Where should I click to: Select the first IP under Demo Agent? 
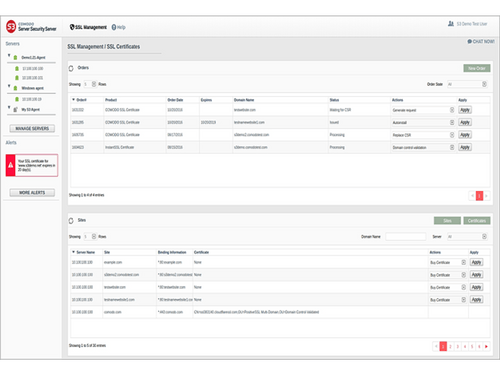pyautogui.click(x=33, y=69)
